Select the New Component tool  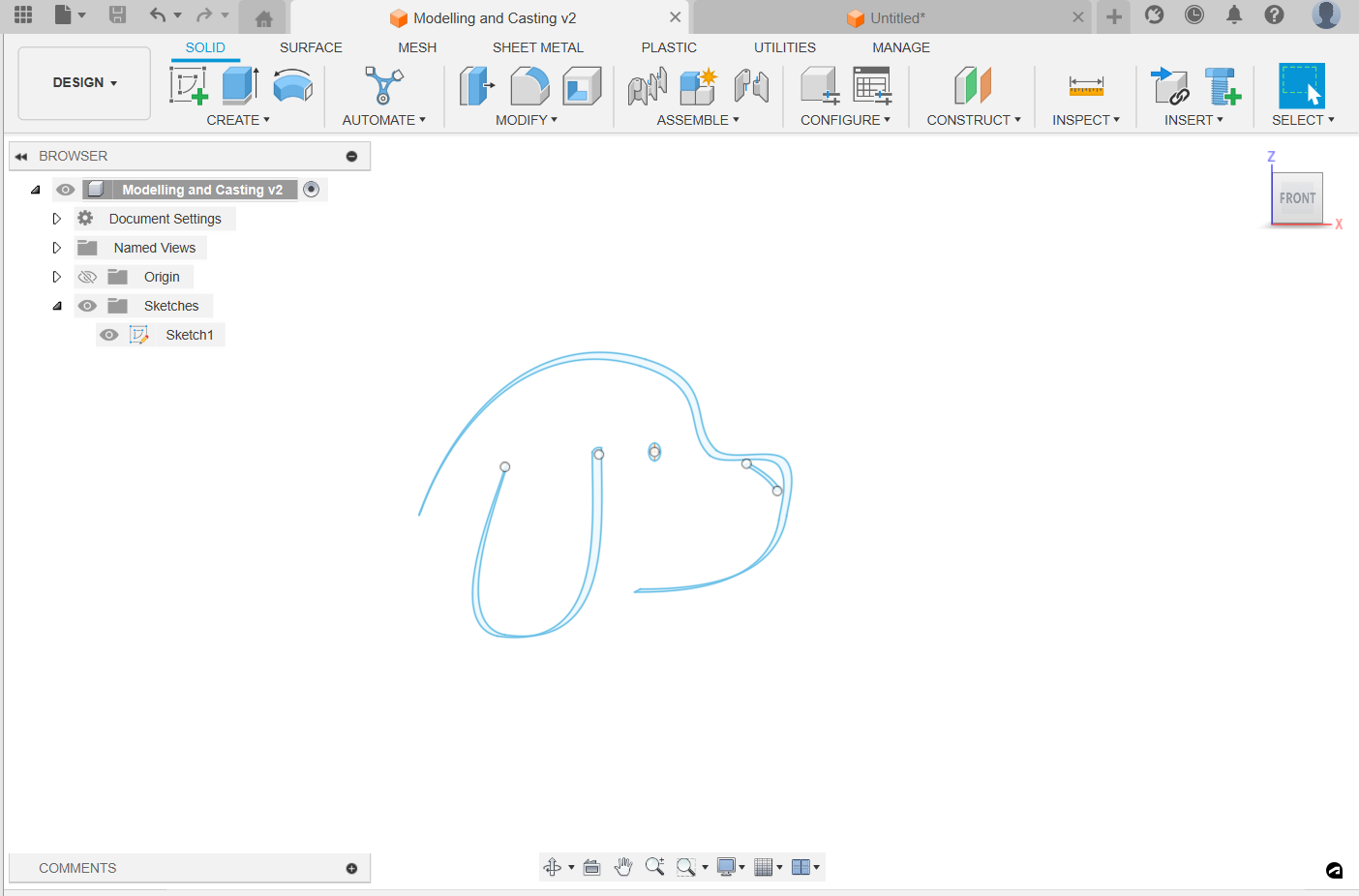click(698, 85)
